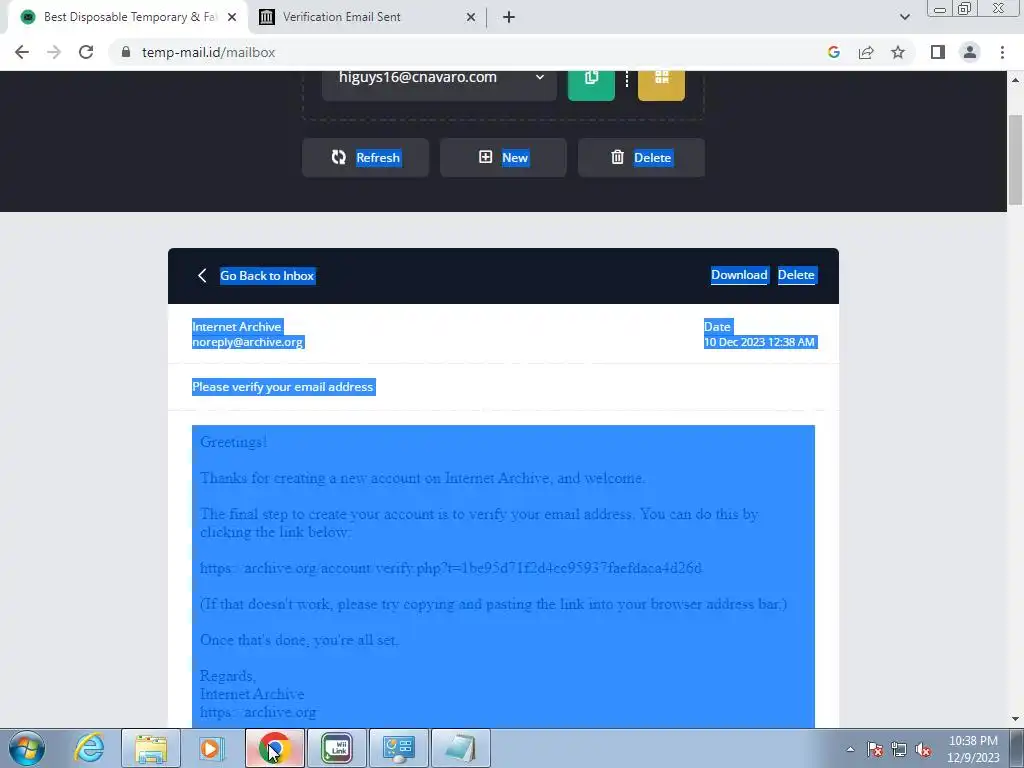Refresh the mailbox
The width and height of the screenshot is (1024, 768).
click(x=365, y=157)
